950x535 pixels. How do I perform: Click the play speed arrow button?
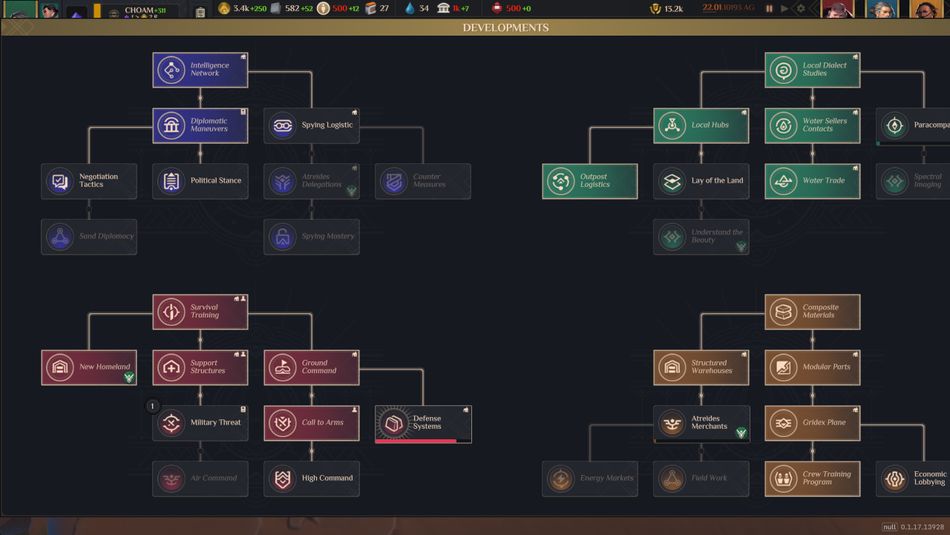point(785,8)
